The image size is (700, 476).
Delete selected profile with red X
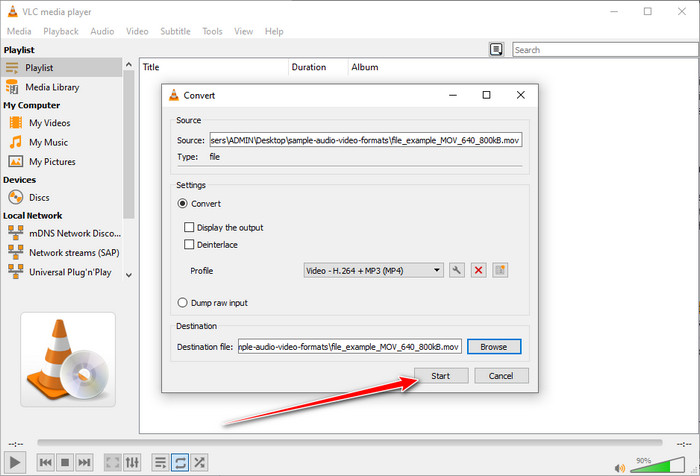tap(479, 270)
